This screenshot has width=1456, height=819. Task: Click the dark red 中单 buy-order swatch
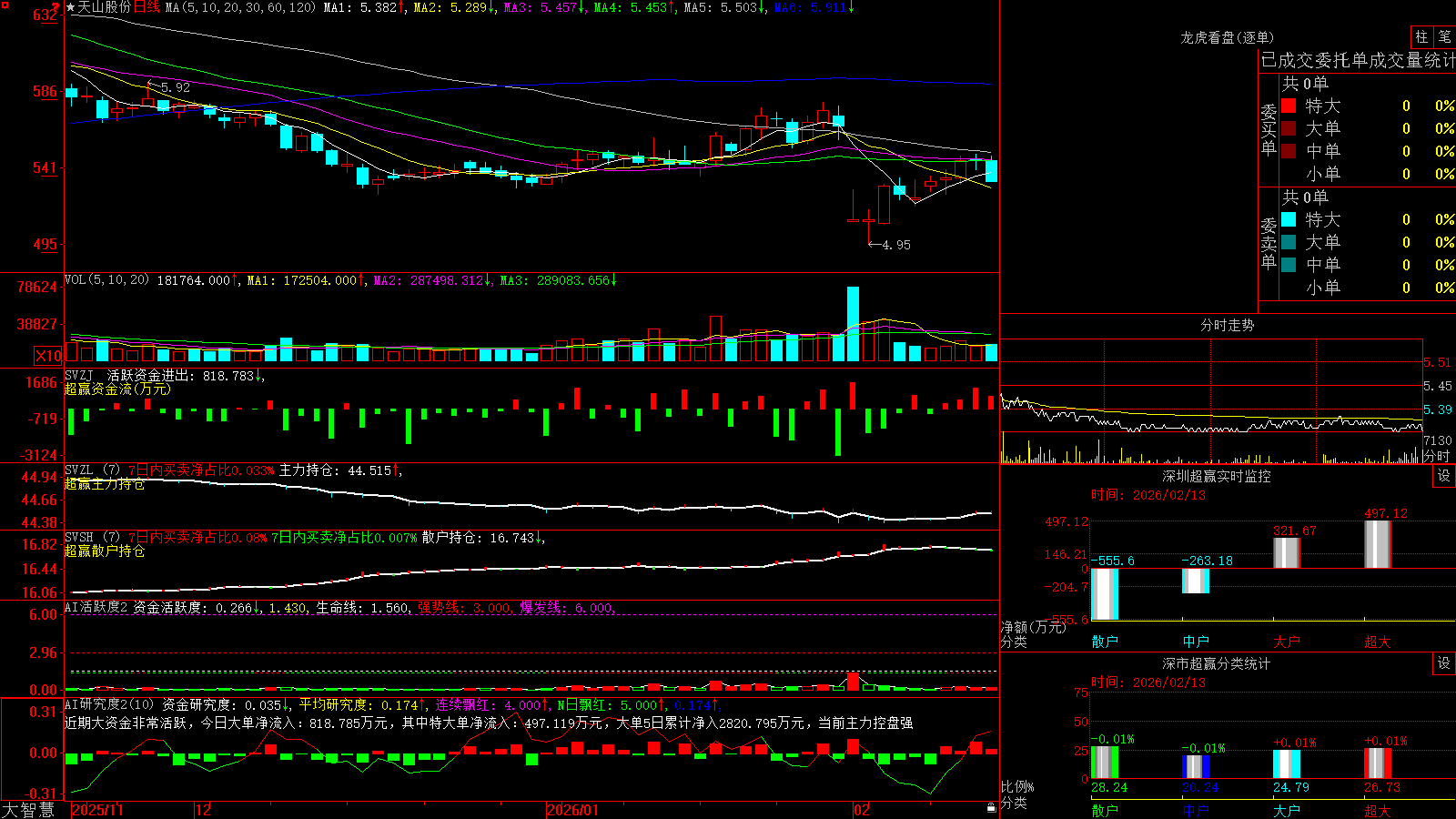point(1289,151)
